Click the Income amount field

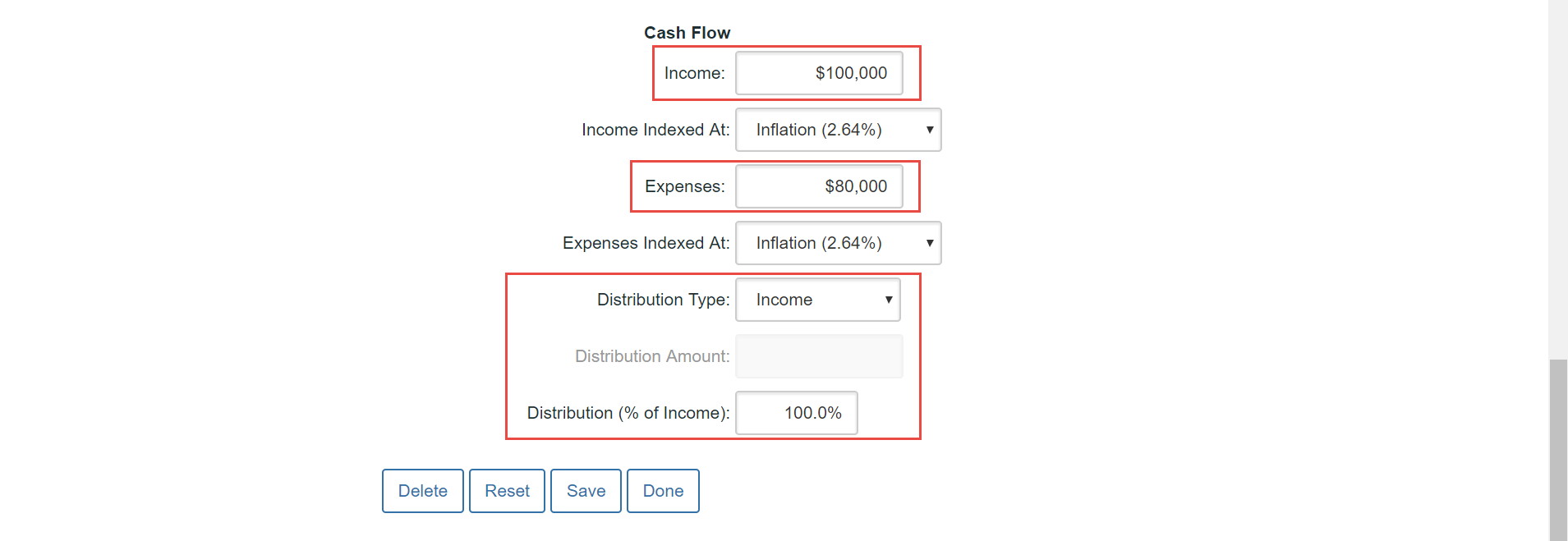point(819,73)
